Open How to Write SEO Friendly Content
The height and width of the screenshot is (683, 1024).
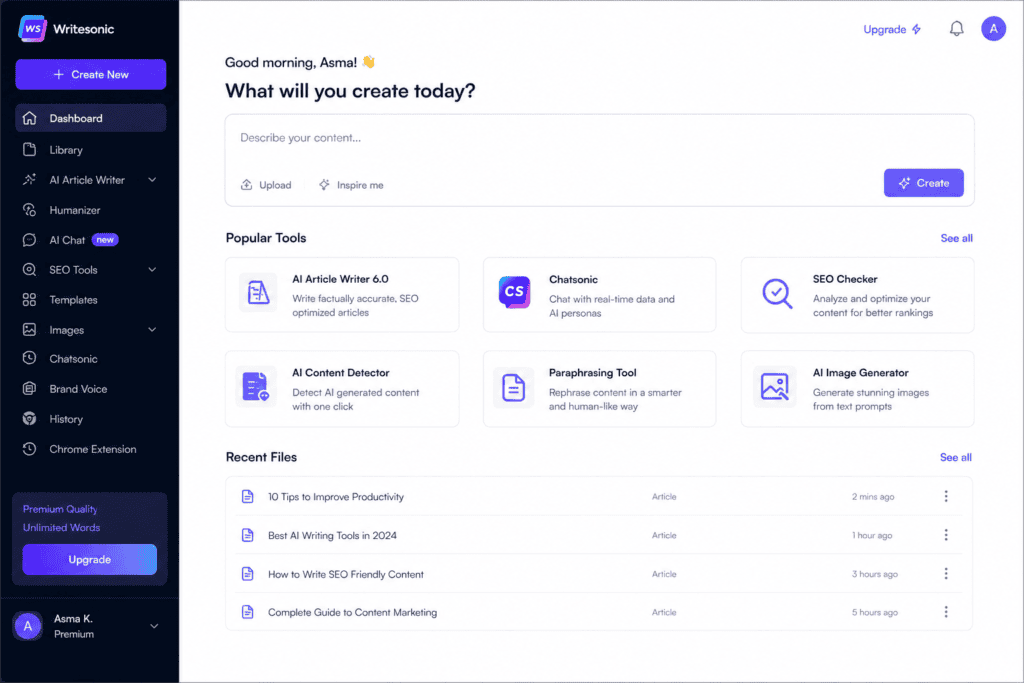coord(346,574)
